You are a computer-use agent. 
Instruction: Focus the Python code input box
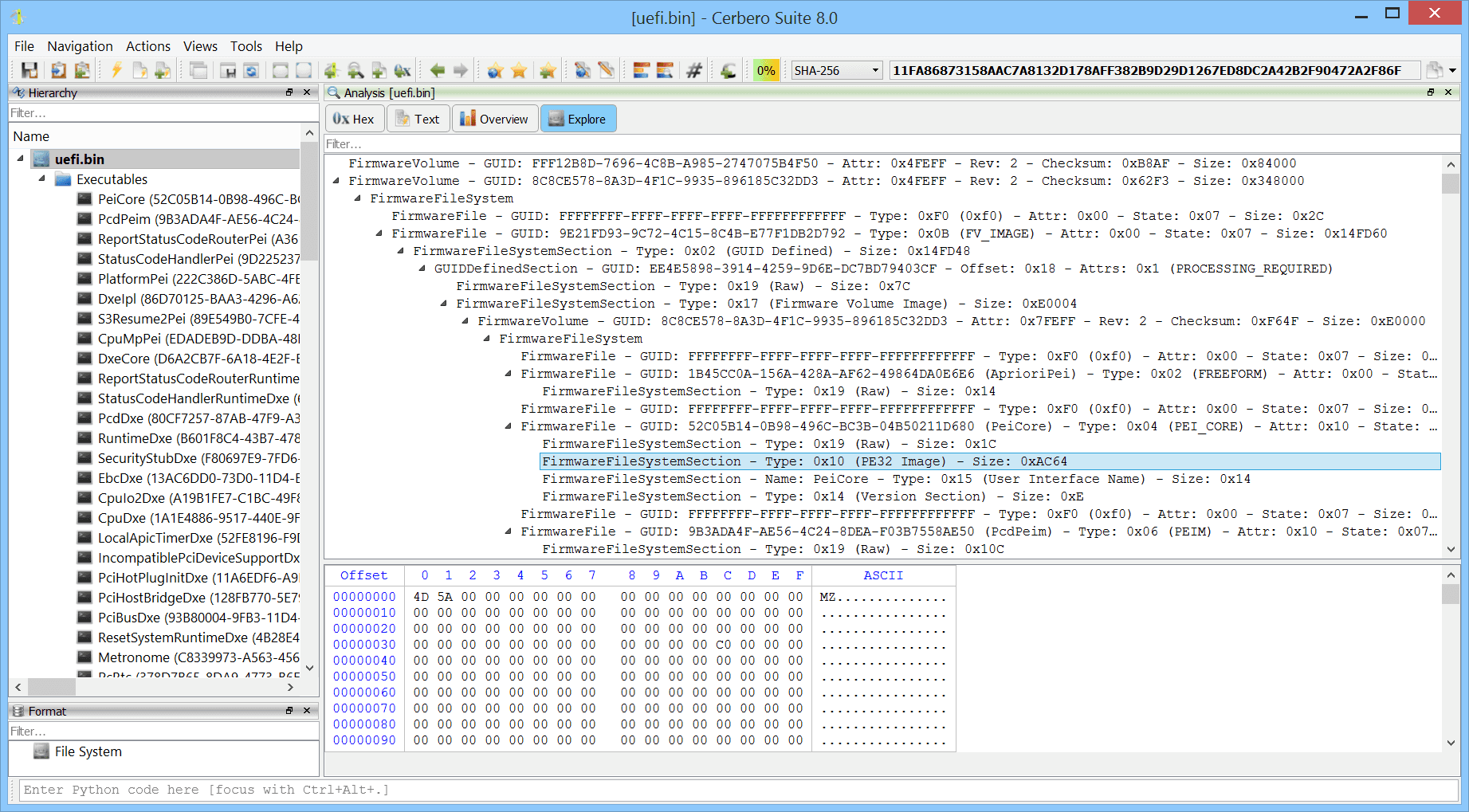(x=738, y=790)
